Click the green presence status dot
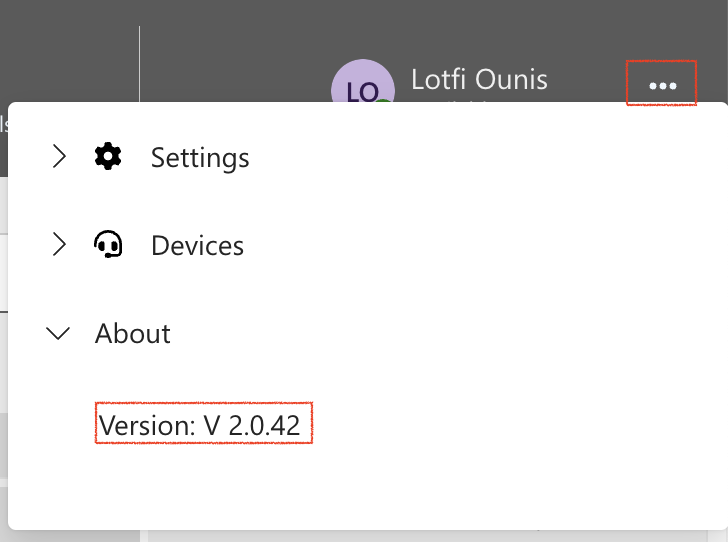Screen dimensions: 728x542 (x=382, y=101)
